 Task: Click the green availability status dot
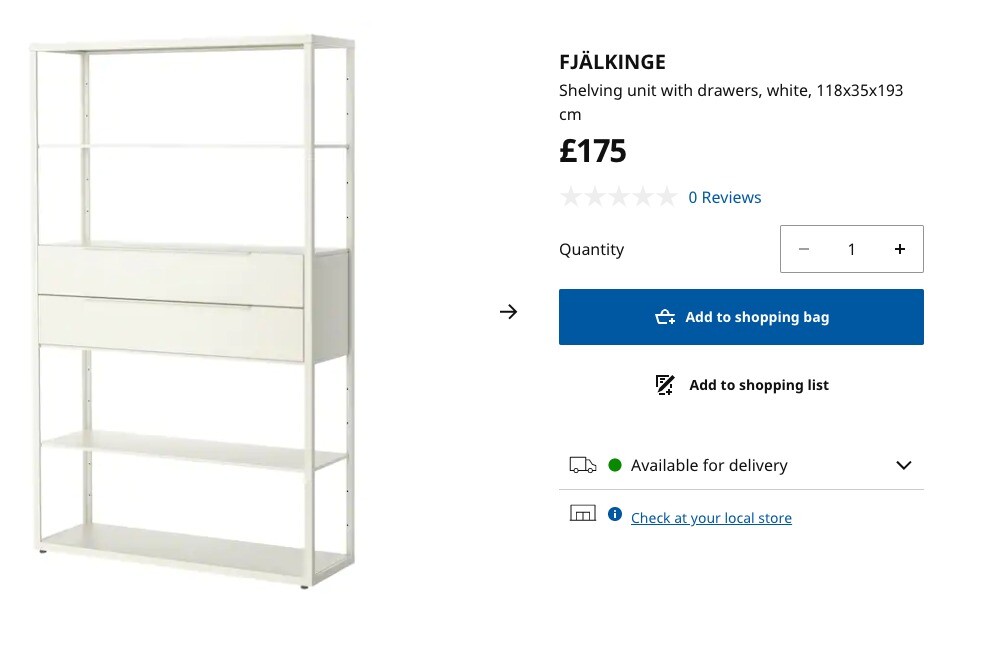[x=617, y=464]
